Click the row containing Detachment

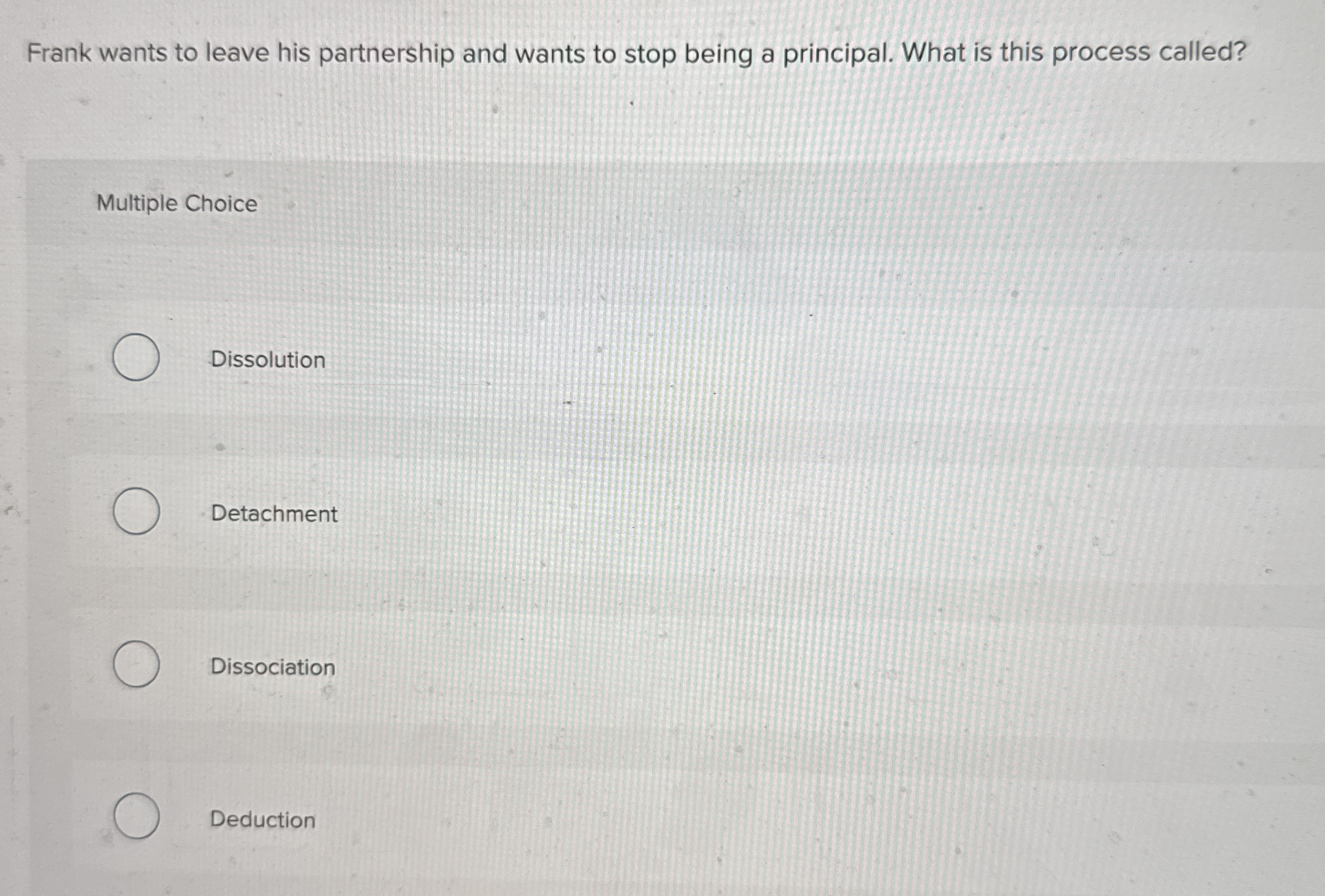pyautogui.click(x=274, y=514)
